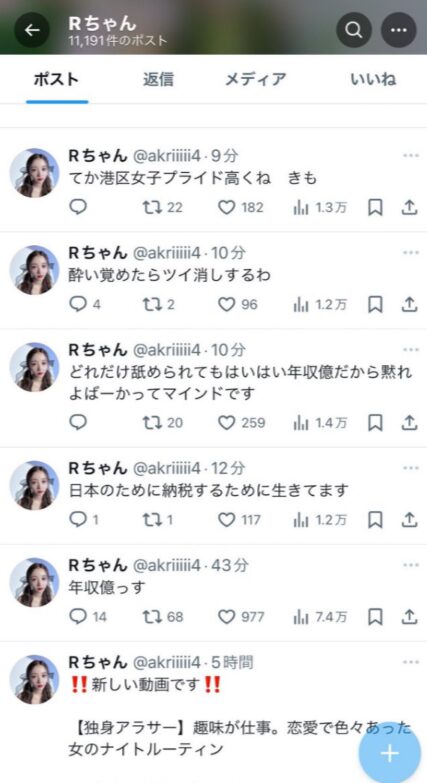Switch to the いいね tab
Viewport: 427px width, 783px height.
(373, 79)
